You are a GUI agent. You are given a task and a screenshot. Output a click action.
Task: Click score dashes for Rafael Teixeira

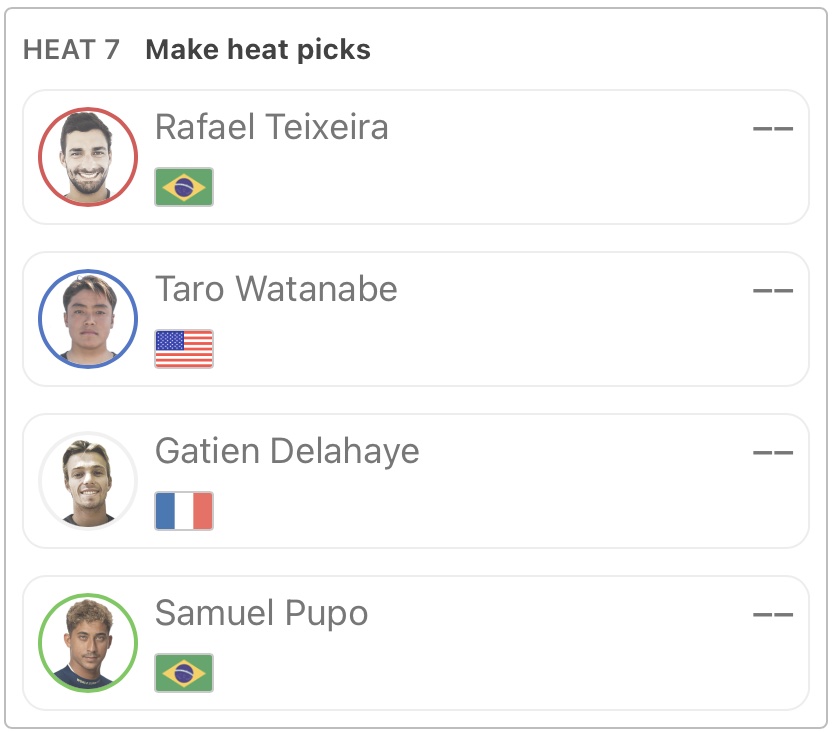[772, 129]
